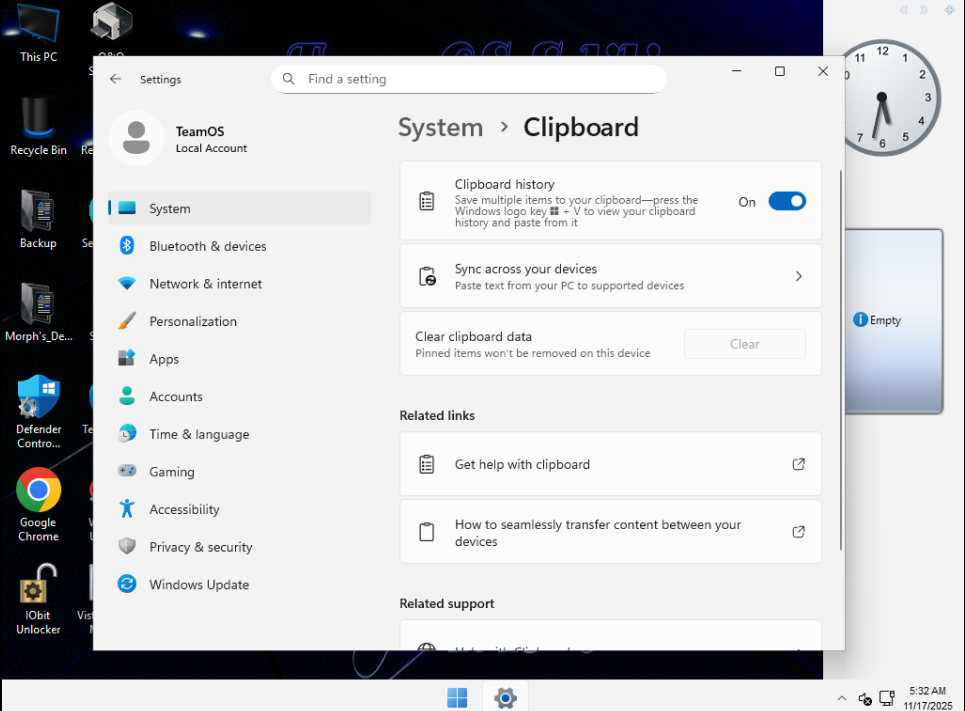The width and height of the screenshot is (965, 711).
Task: Open Privacy & security section
Action: [200, 547]
